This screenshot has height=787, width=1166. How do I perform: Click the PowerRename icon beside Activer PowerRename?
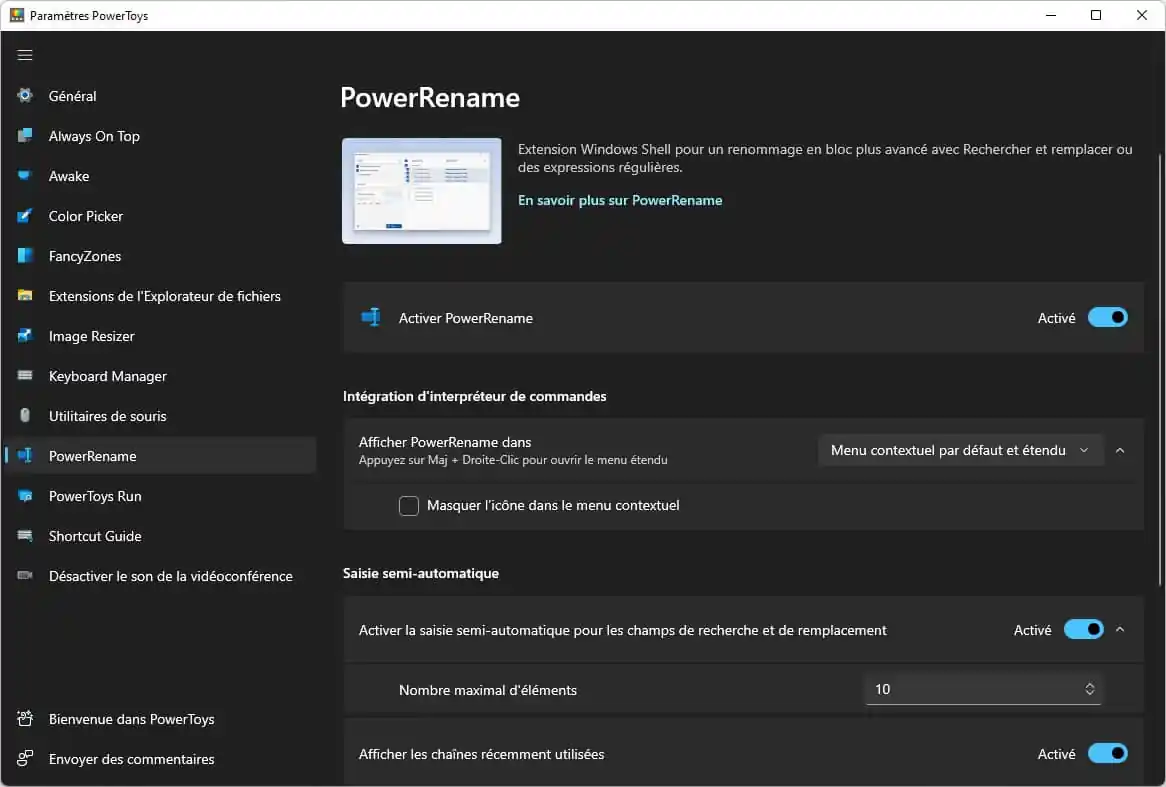click(370, 317)
